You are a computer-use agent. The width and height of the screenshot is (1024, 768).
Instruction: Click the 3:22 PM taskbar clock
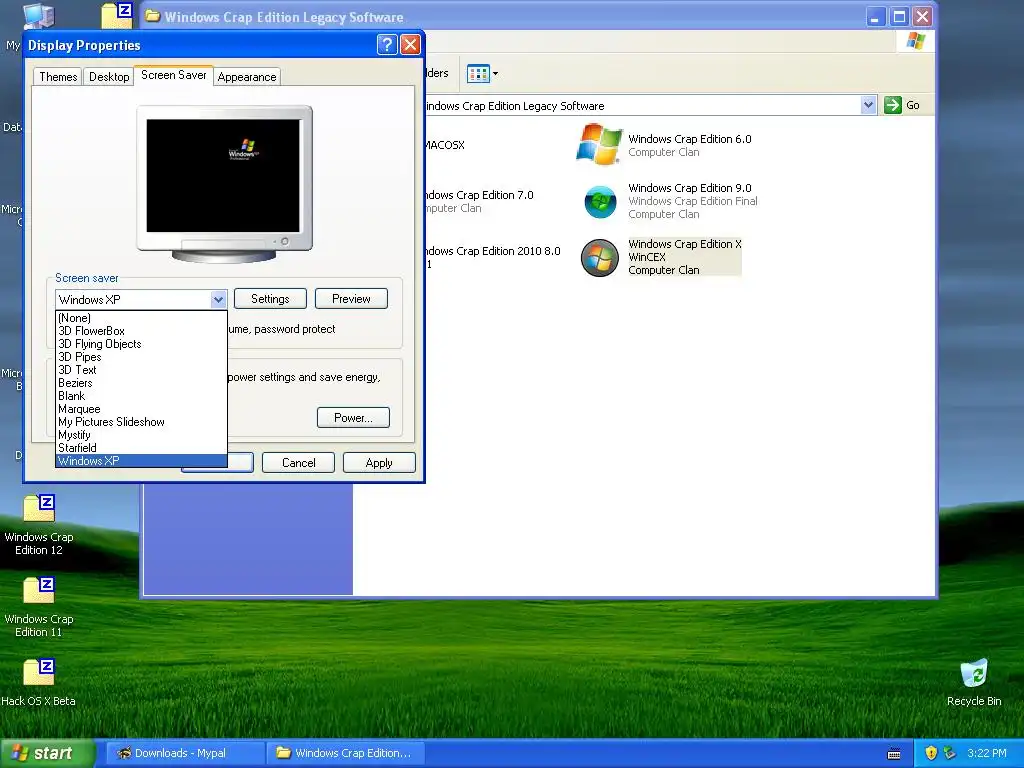[x=987, y=753]
